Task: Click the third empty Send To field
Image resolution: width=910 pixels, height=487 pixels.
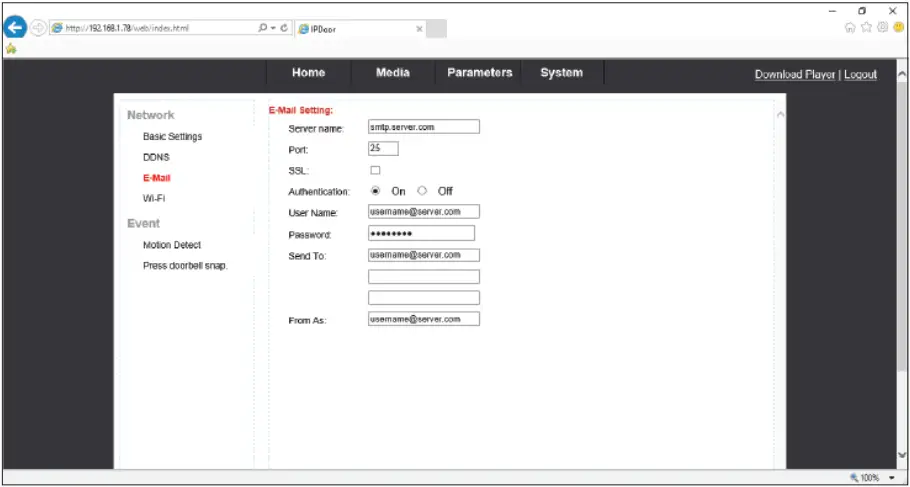Action: coord(424,298)
